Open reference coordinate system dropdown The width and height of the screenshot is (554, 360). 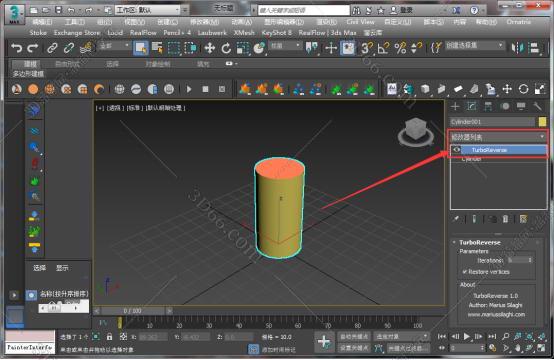(285, 46)
